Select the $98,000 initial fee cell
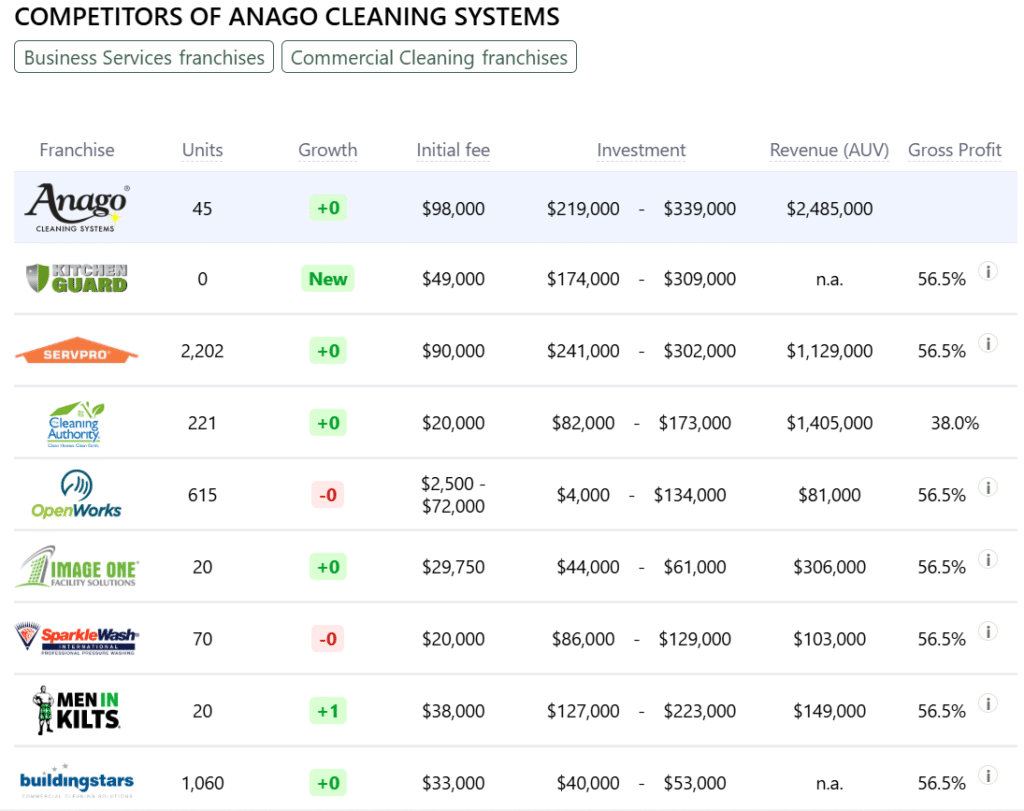1024x811 pixels. point(453,209)
